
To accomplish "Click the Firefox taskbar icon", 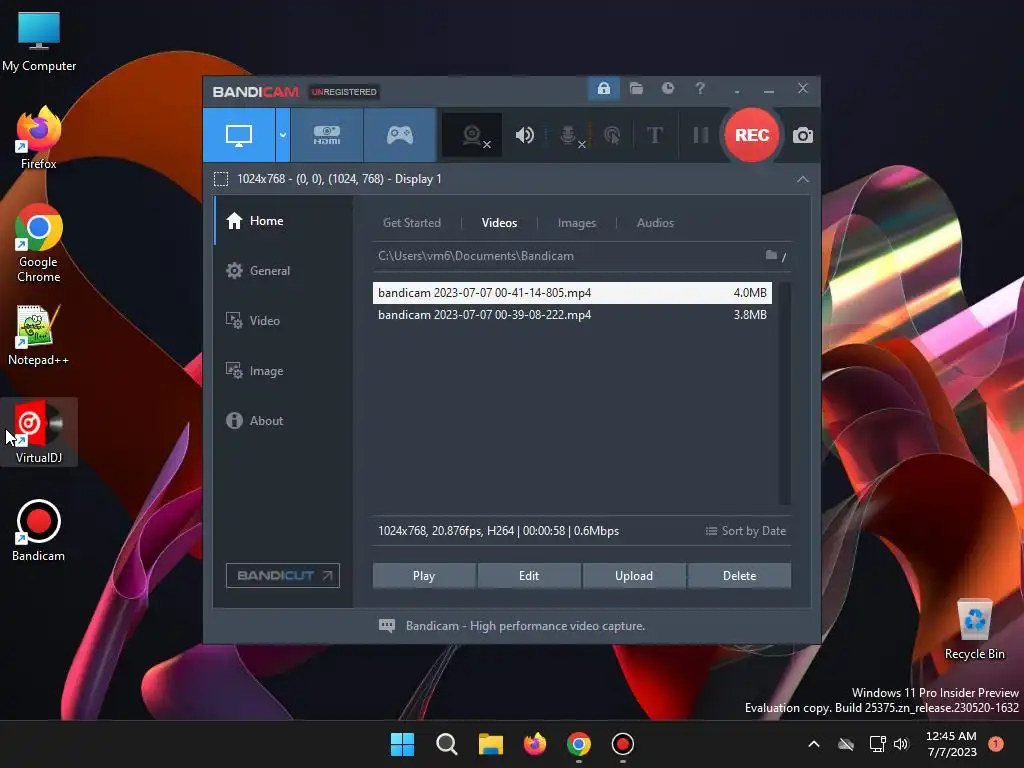I will tap(535, 744).
